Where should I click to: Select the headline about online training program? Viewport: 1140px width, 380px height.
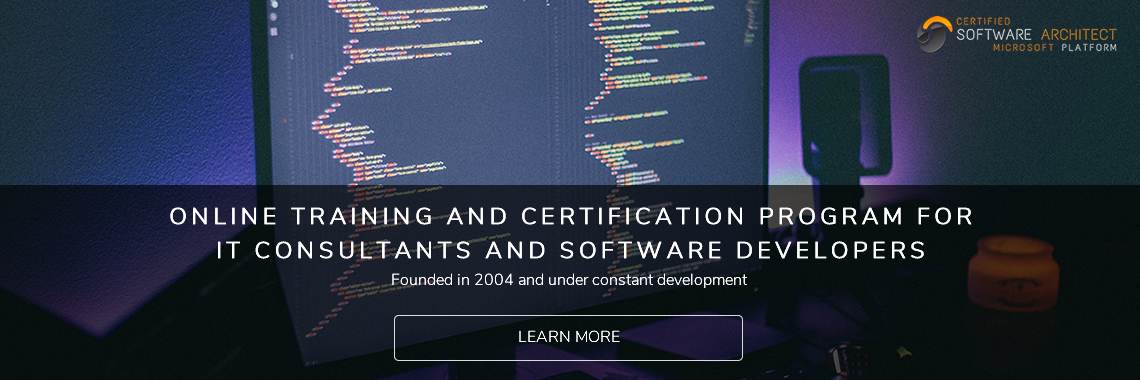click(x=571, y=233)
